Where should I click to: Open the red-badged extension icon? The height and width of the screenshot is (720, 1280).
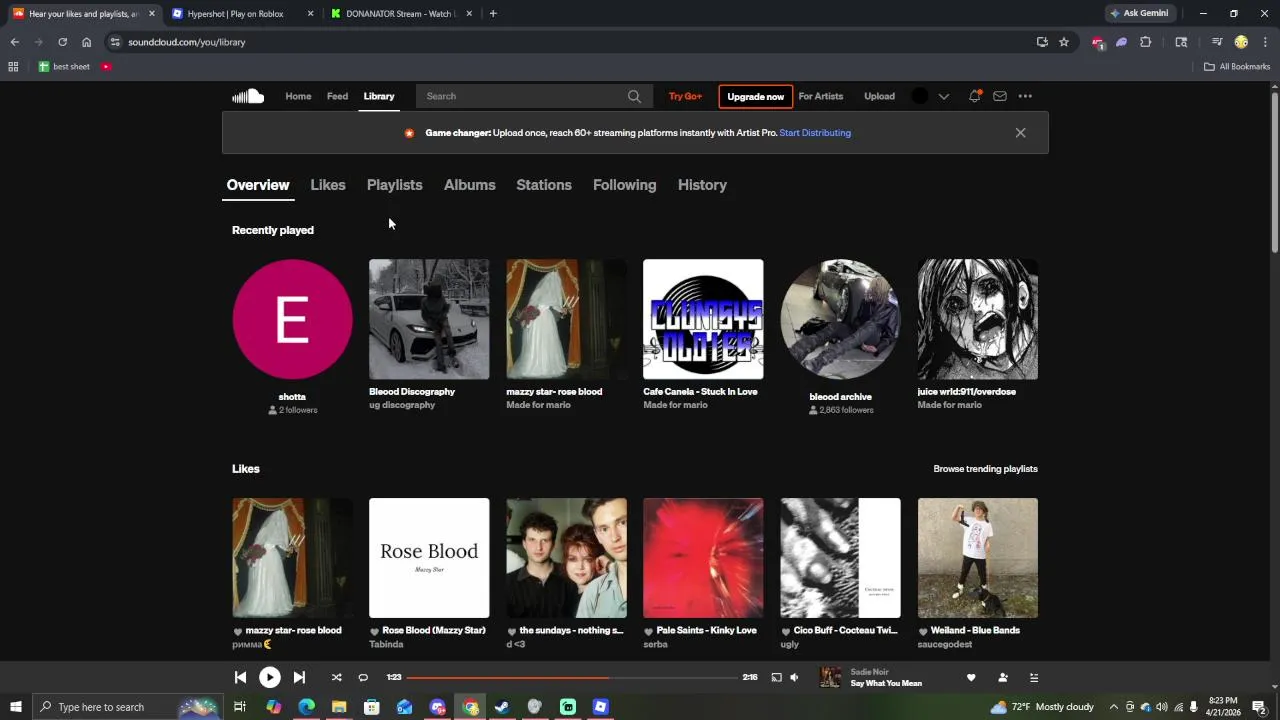coord(1098,42)
